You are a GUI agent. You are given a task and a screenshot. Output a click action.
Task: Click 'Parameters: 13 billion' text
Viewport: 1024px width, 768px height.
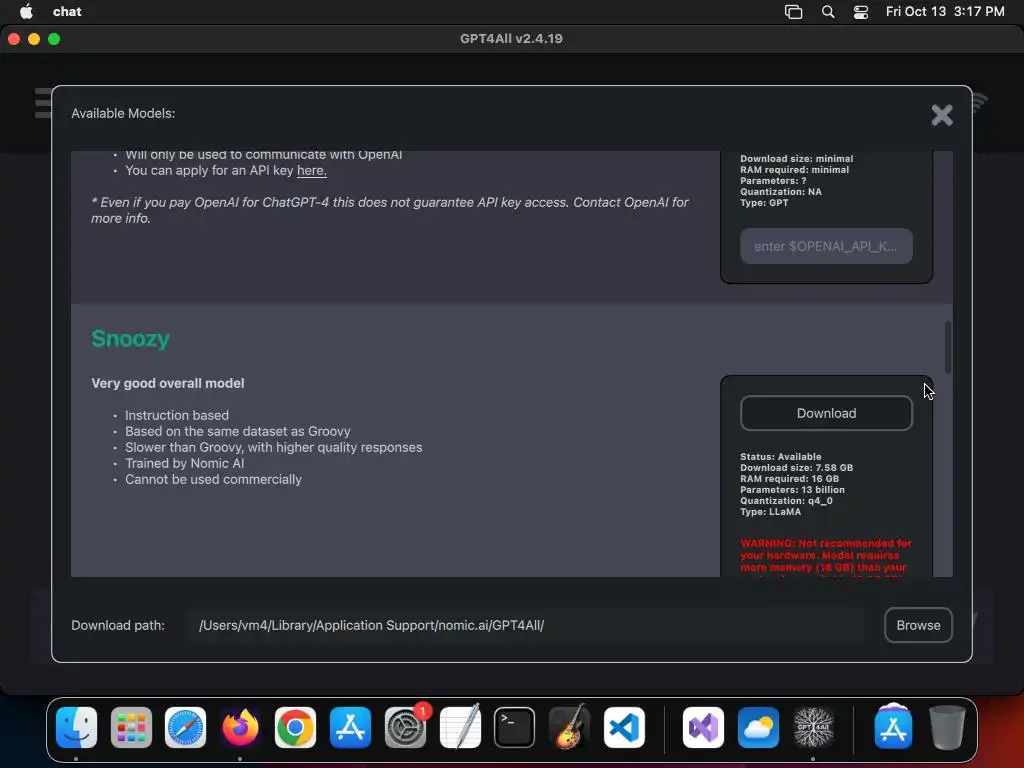[793, 490]
